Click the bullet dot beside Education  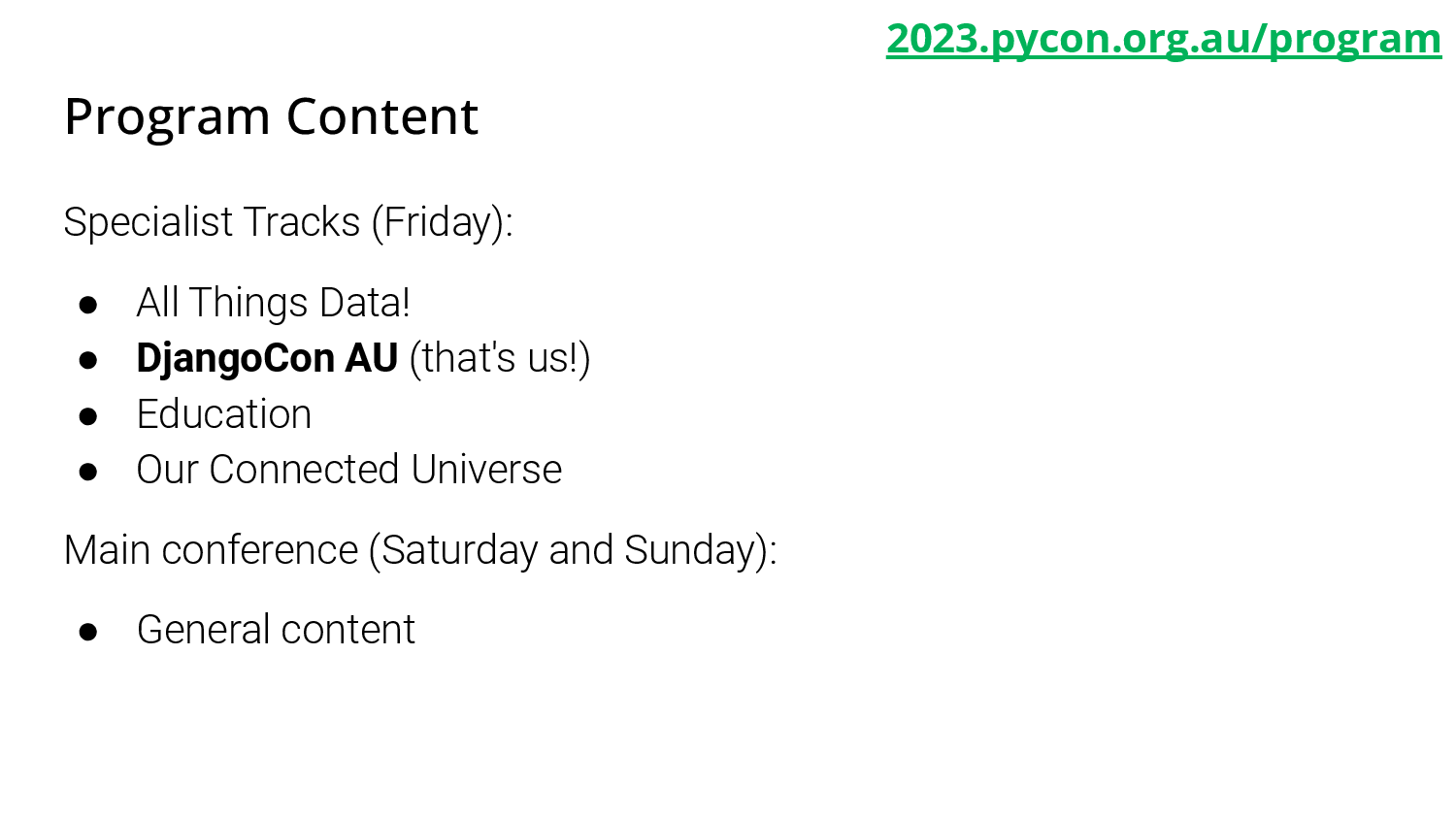pos(88,416)
